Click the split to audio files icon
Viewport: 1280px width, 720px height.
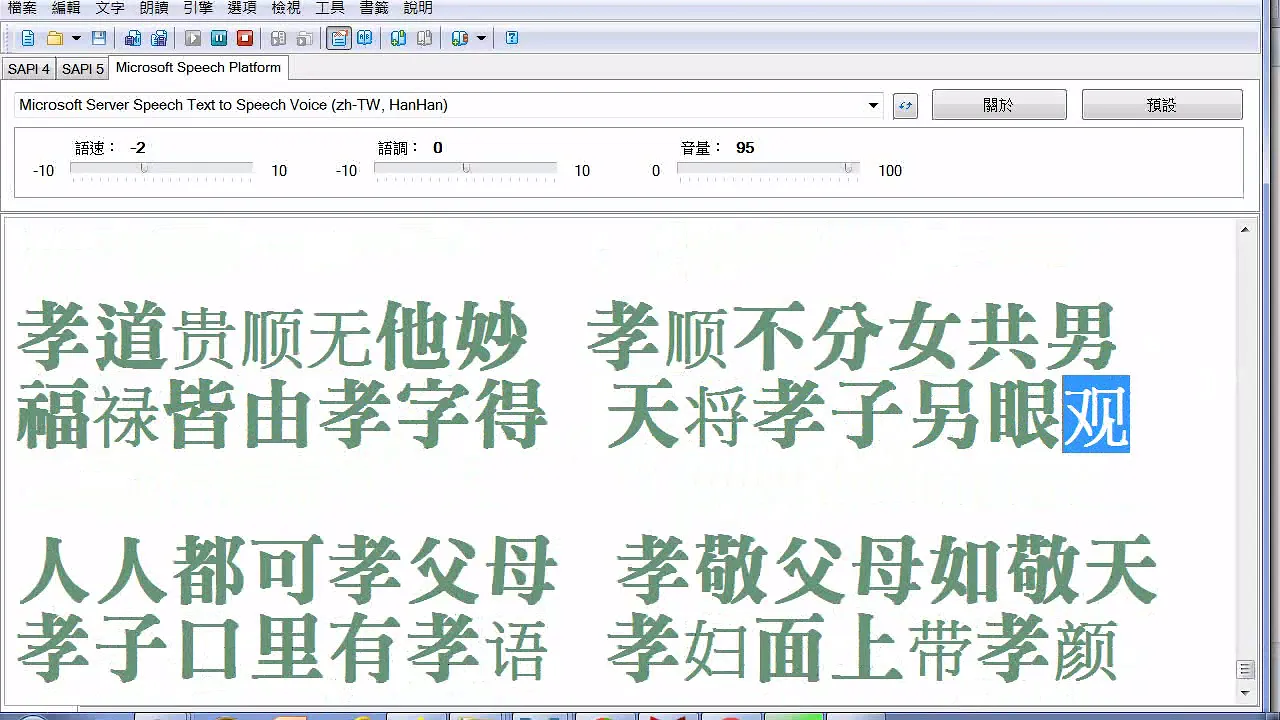(159, 38)
